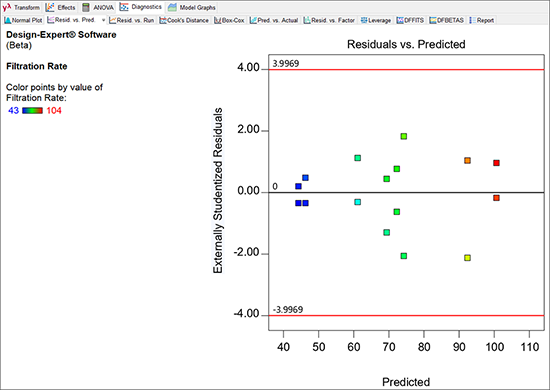Image resolution: width=550 pixels, height=390 pixels.
Task: Select the red data point near 100 predicted
Action: pos(496,163)
